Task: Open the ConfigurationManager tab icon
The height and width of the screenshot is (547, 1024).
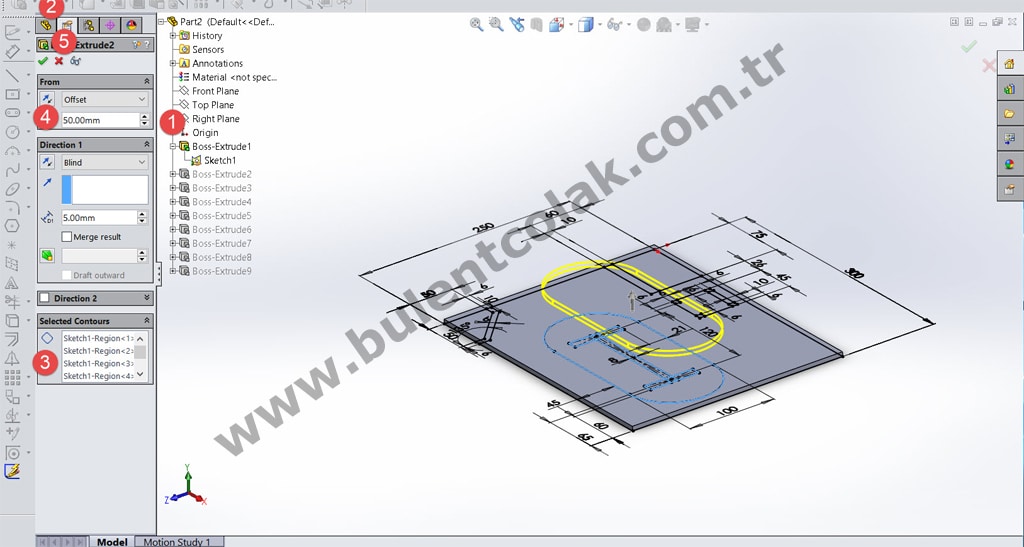Action: pyautogui.click(x=88, y=25)
